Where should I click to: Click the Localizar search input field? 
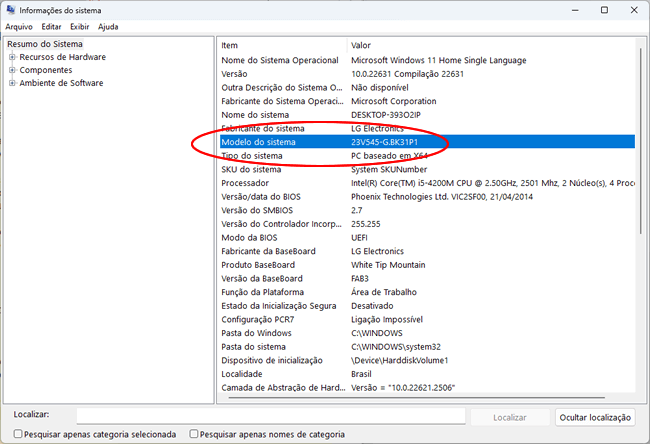271,416
